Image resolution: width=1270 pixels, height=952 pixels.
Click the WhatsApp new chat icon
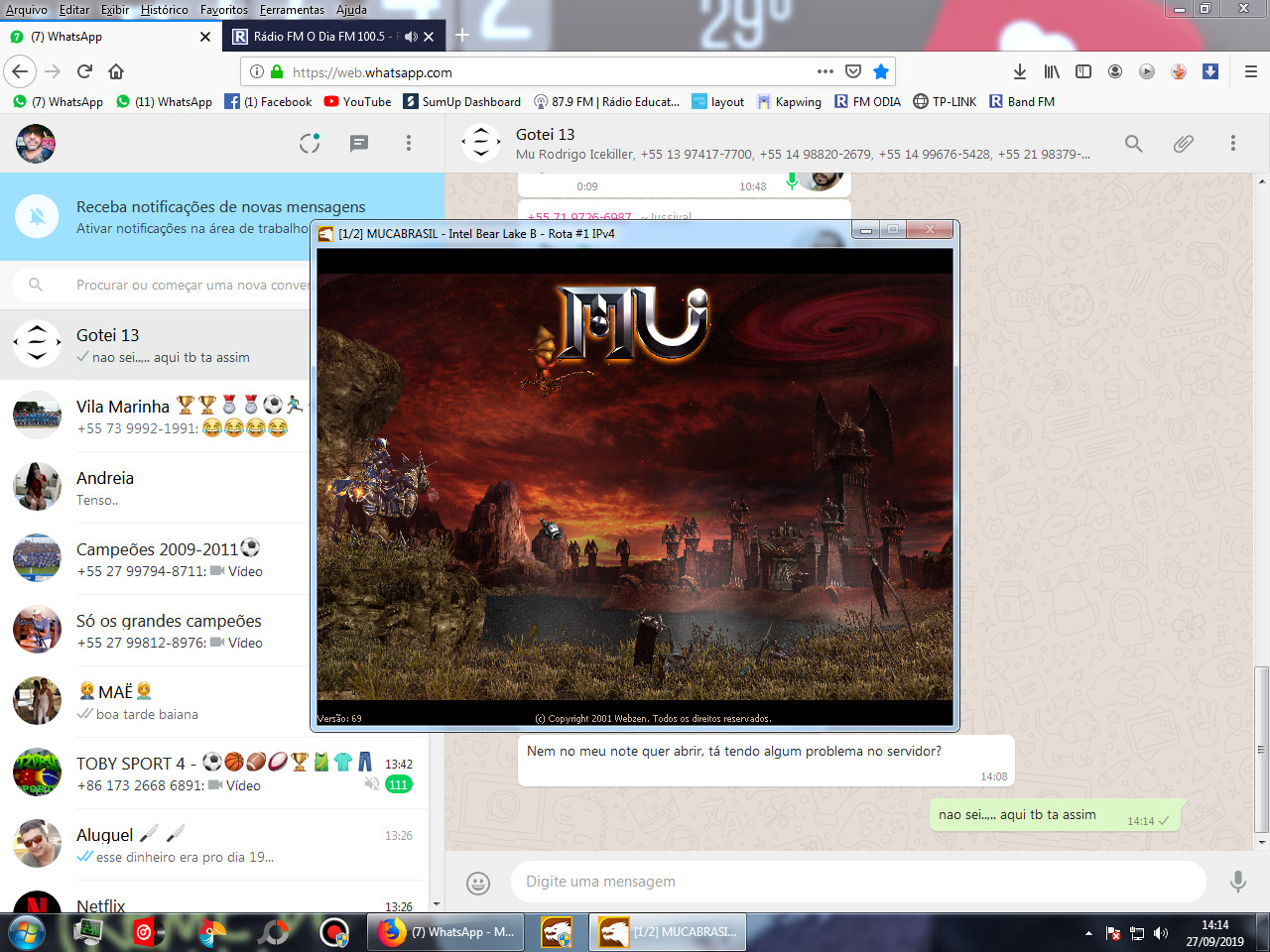(x=359, y=144)
